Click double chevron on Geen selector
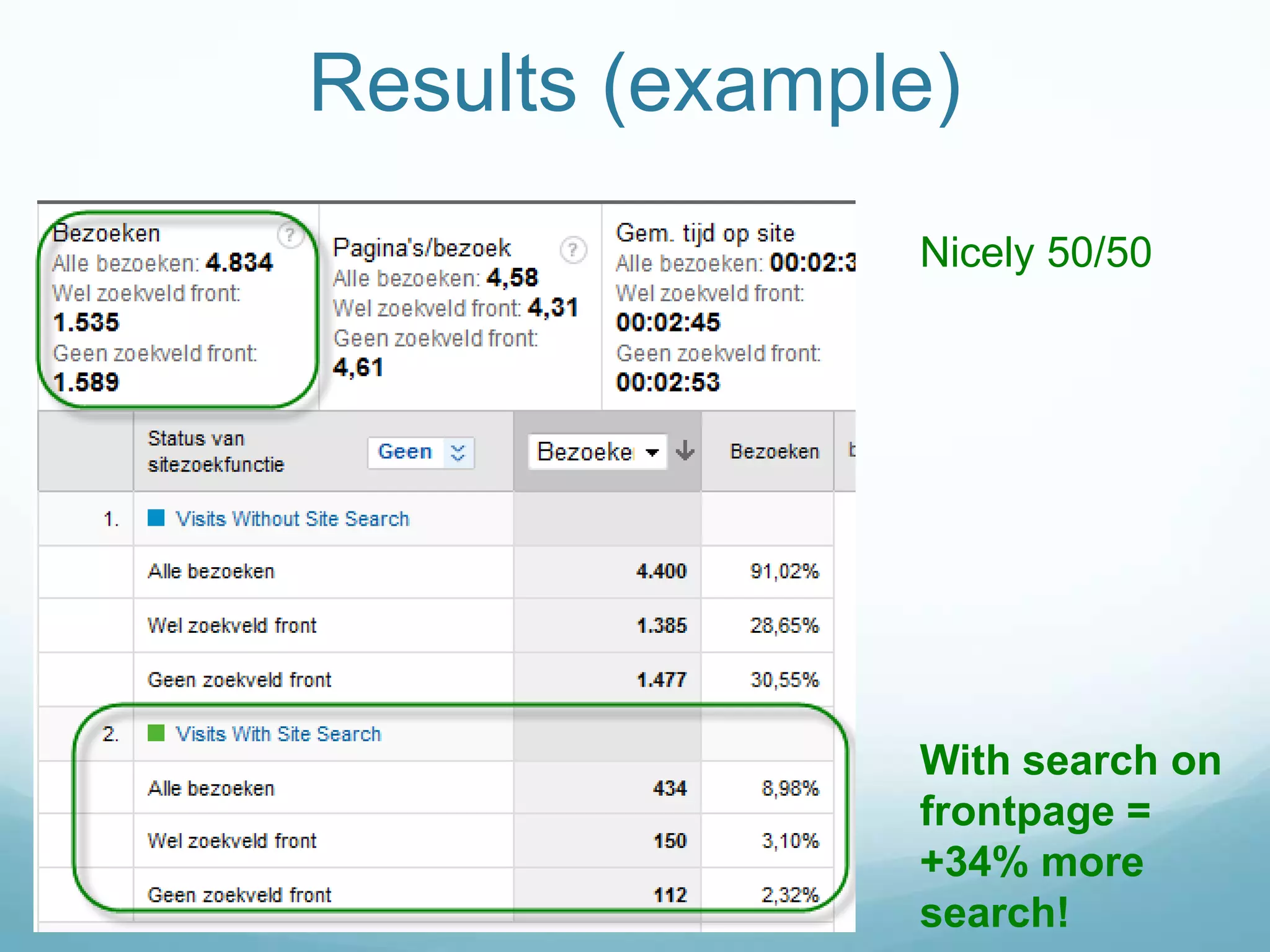 [x=458, y=452]
